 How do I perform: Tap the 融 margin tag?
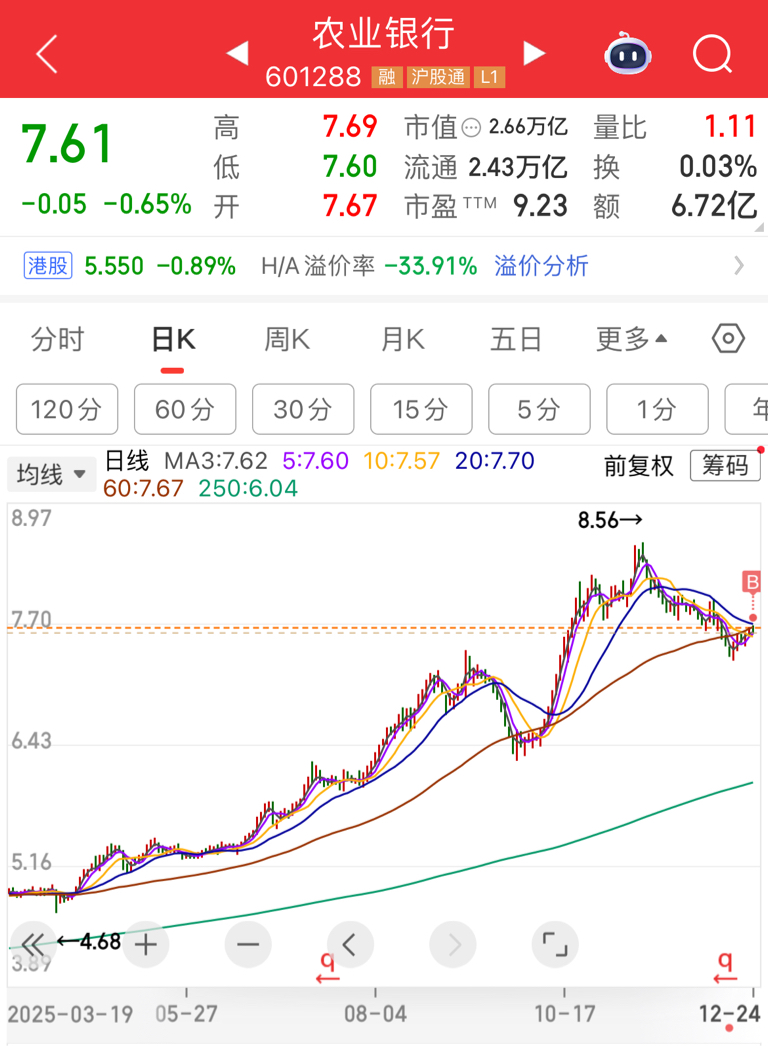(x=387, y=77)
